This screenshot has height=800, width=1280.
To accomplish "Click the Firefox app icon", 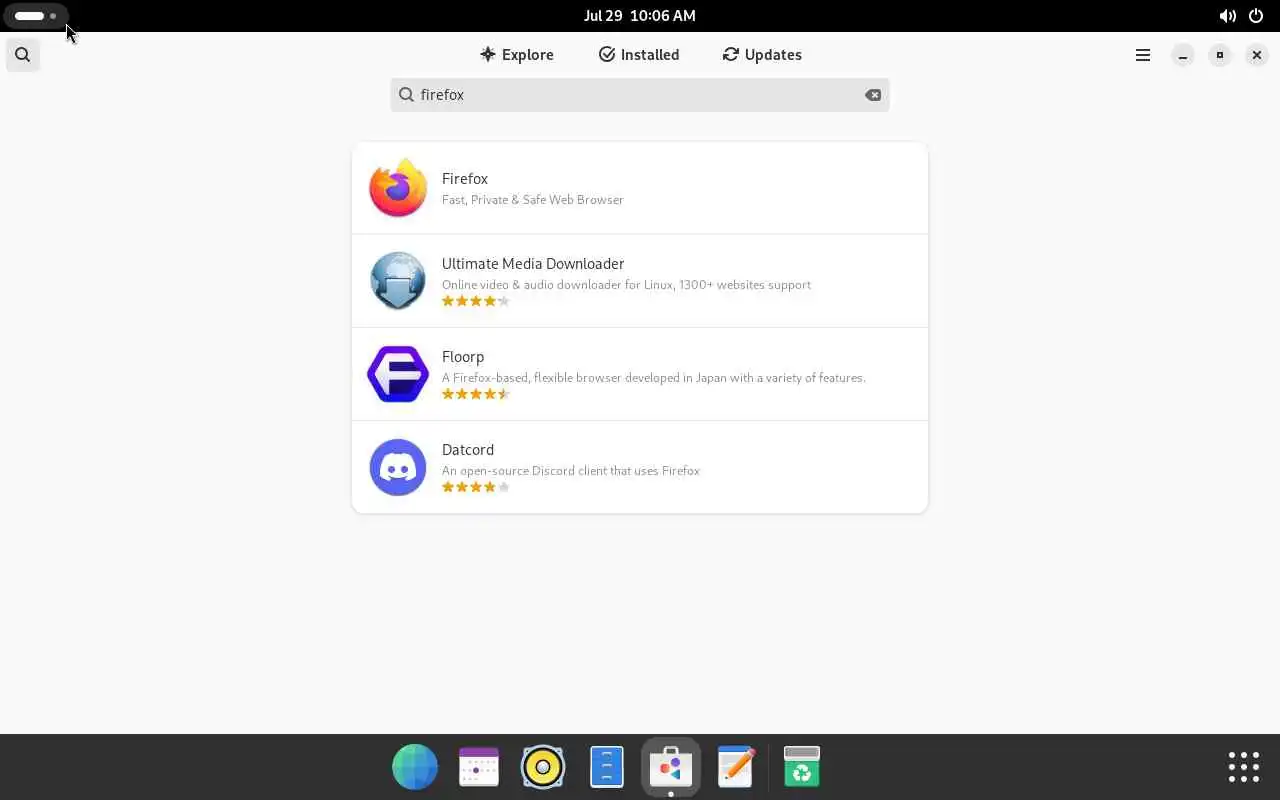I will [398, 188].
